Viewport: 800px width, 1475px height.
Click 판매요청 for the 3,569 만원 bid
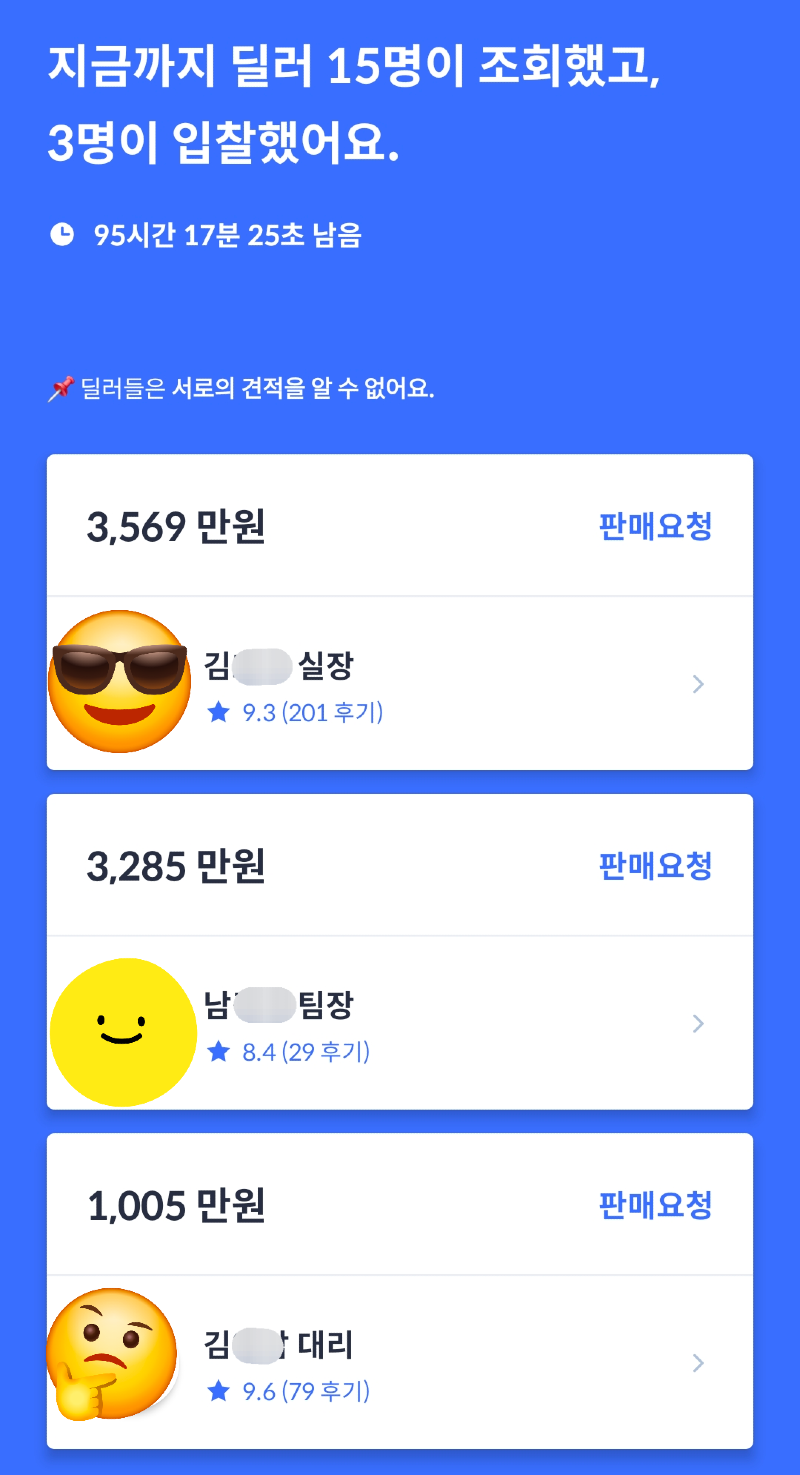click(655, 526)
